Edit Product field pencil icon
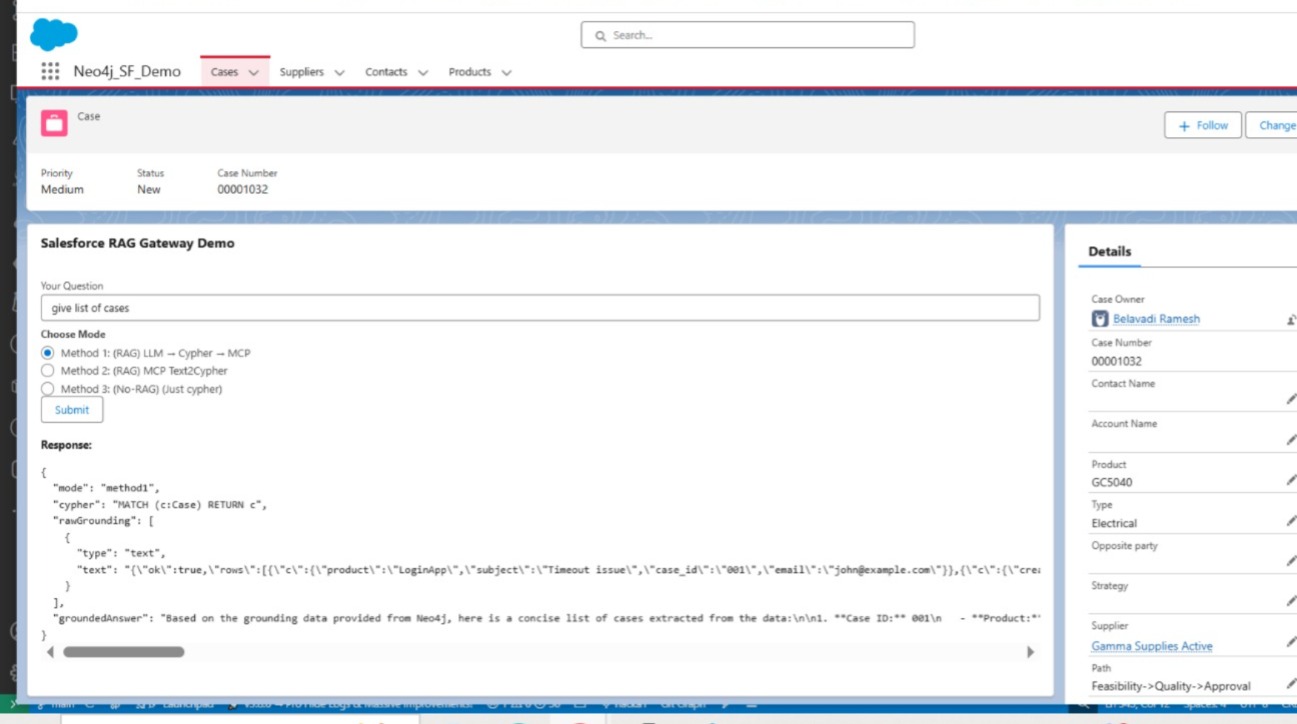The width and height of the screenshot is (1297, 724). 1291,480
